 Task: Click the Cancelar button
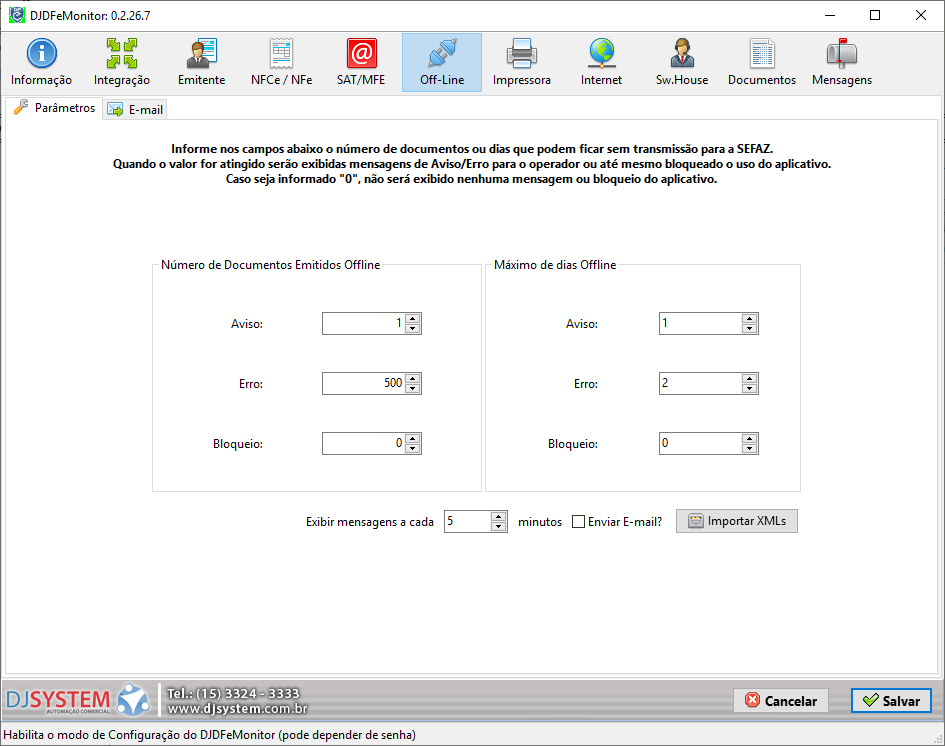tap(780, 701)
